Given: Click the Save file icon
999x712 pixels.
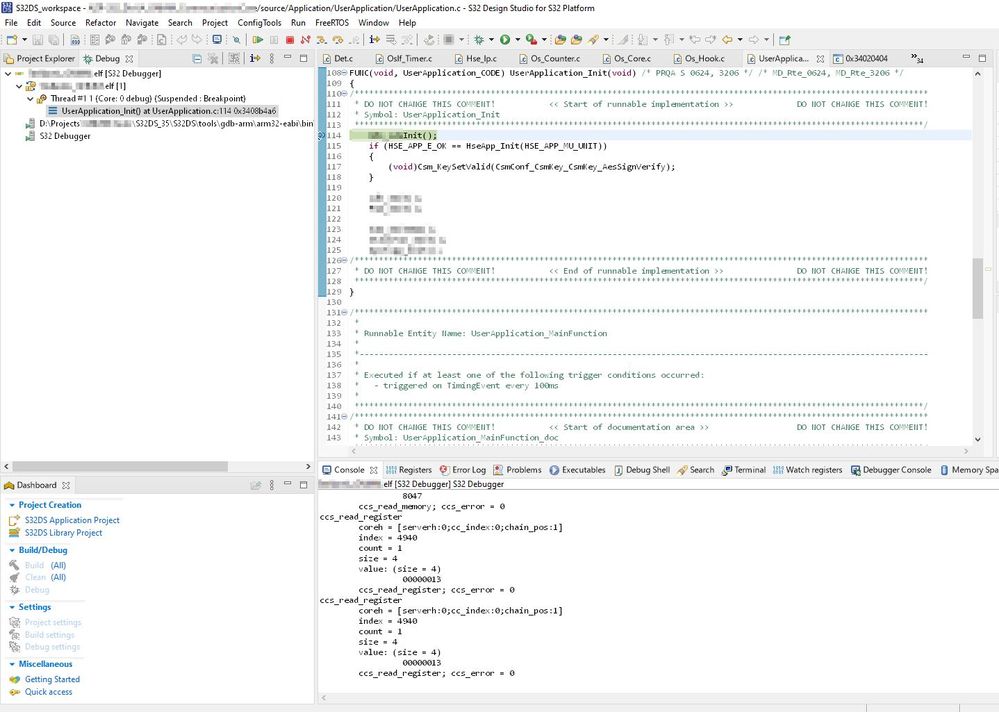Looking at the screenshot, I should tap(38, 39).
